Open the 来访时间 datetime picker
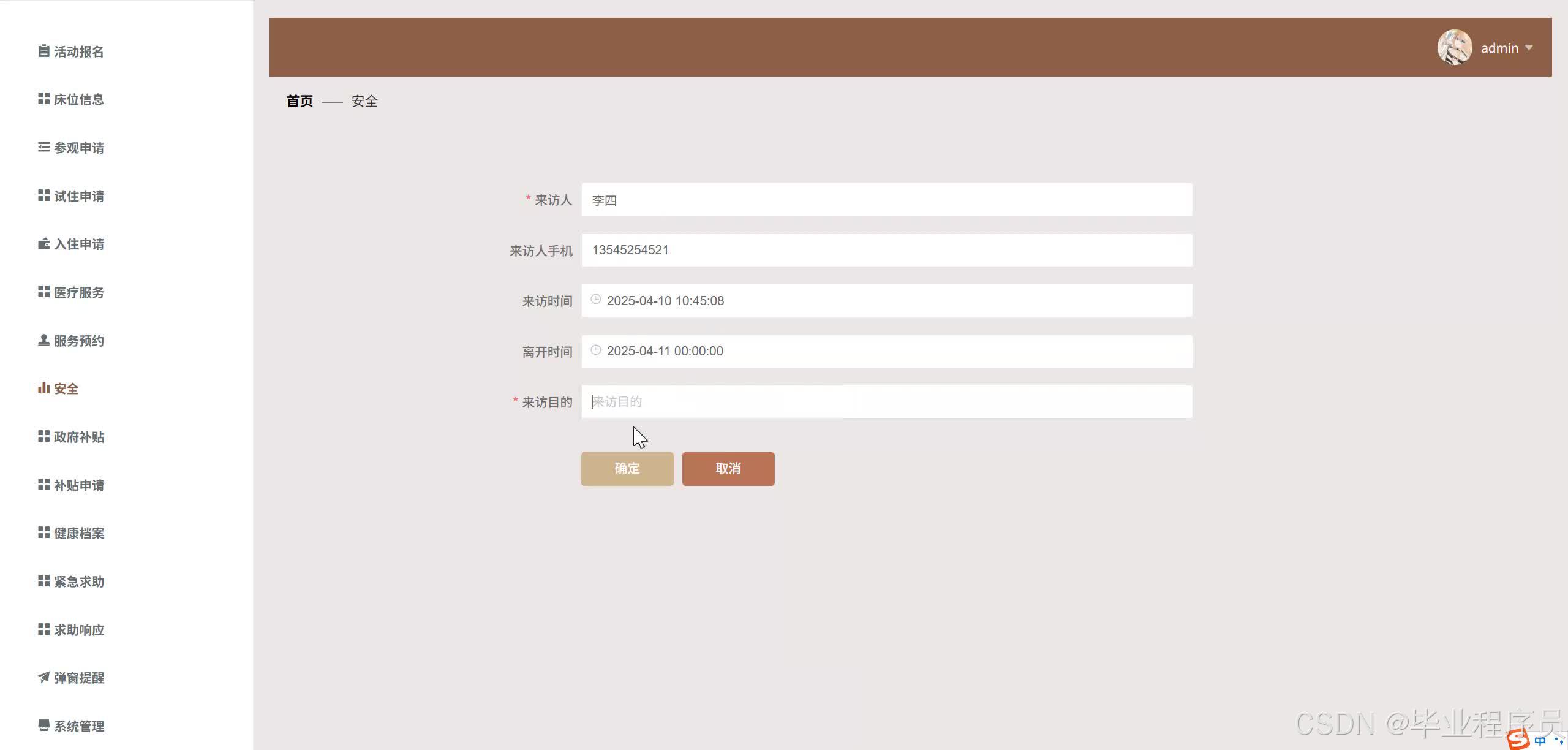This screenshot has height=750, width=1568. coord(886,301)
